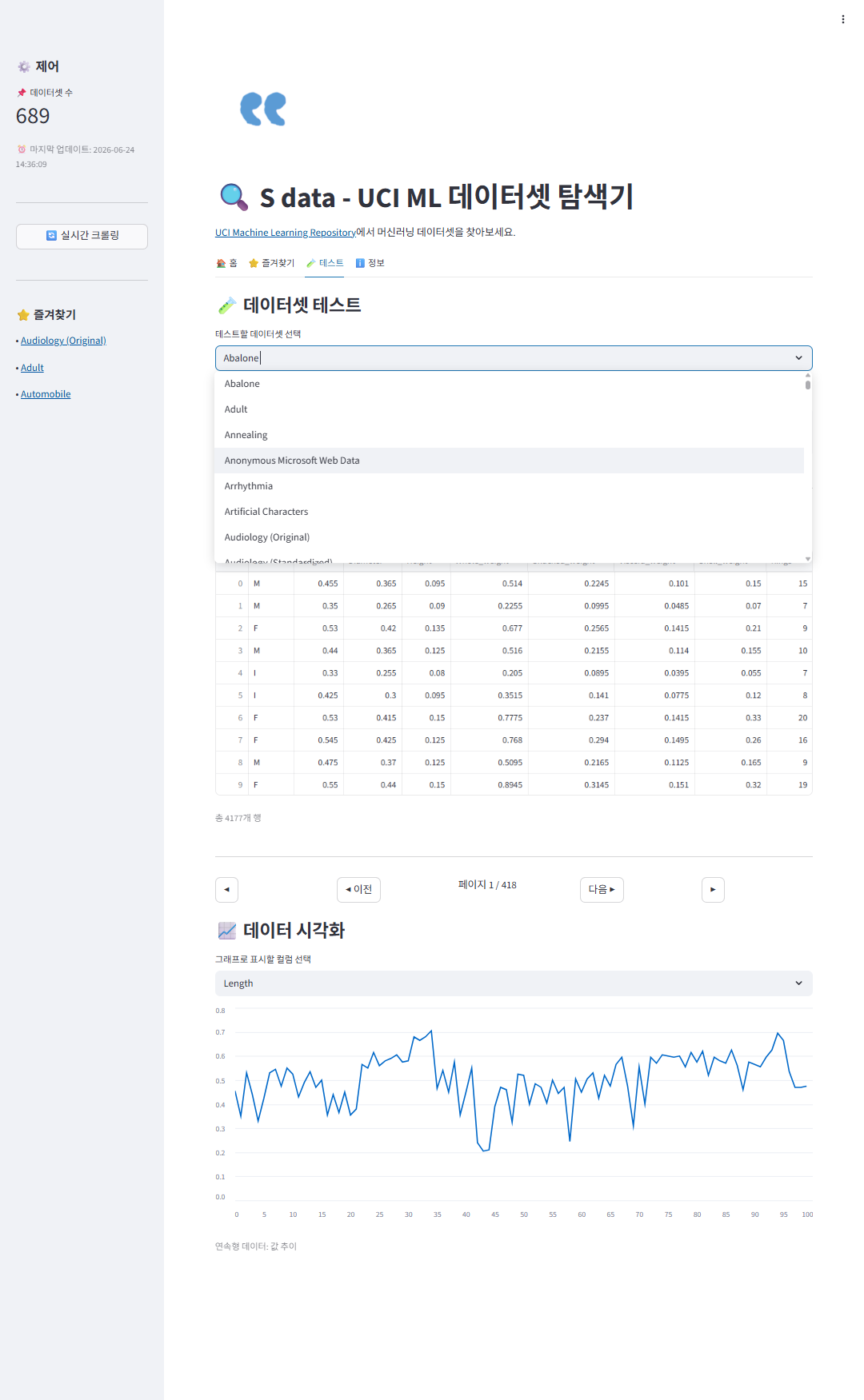The image size is (864, 1400).
Task: Click table cell 0.0395 in row 4
Action: (655, 673)
